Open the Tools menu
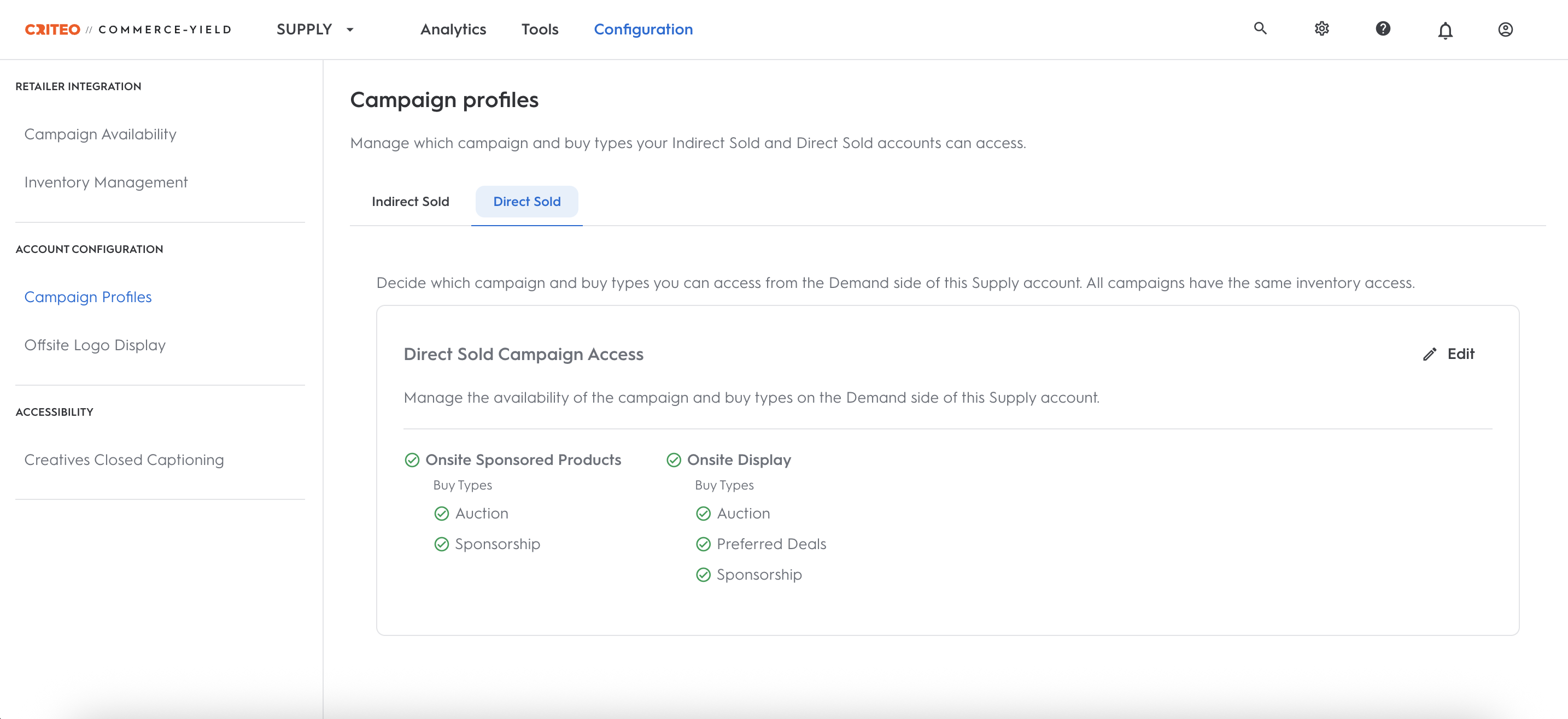The height and width of the screenshot is (719, 1568). click(x=539, y=29)
